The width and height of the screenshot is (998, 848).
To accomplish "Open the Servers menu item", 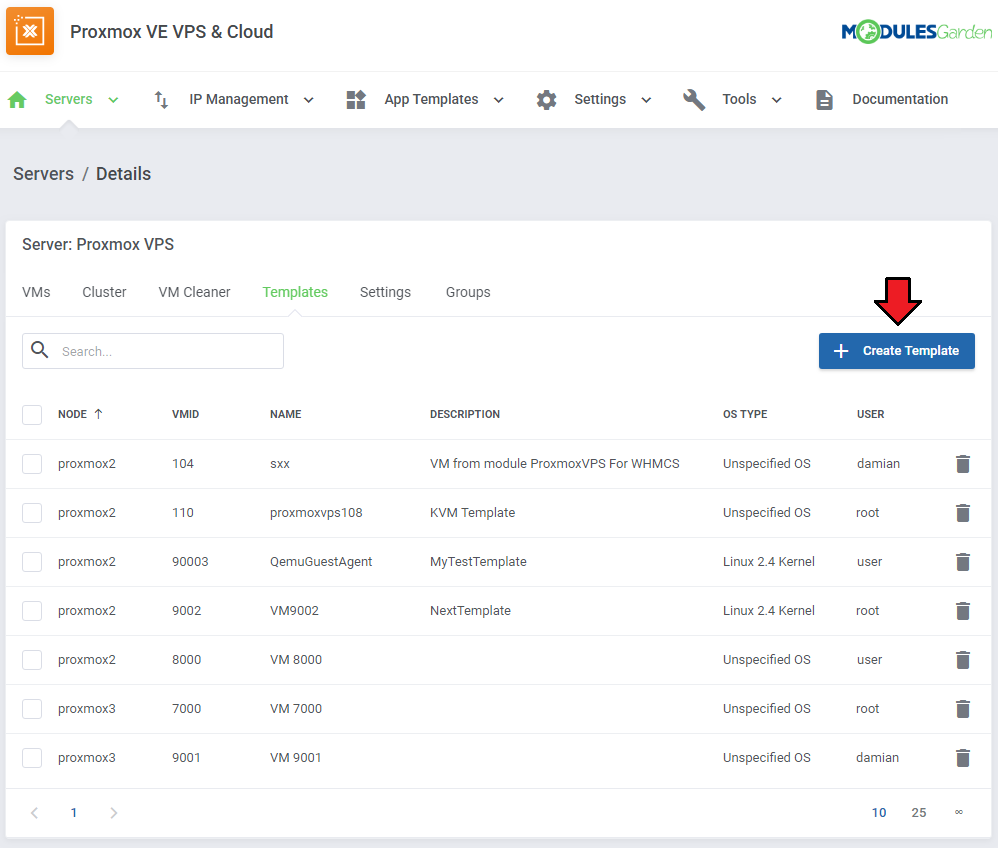I will pos(69,99).
